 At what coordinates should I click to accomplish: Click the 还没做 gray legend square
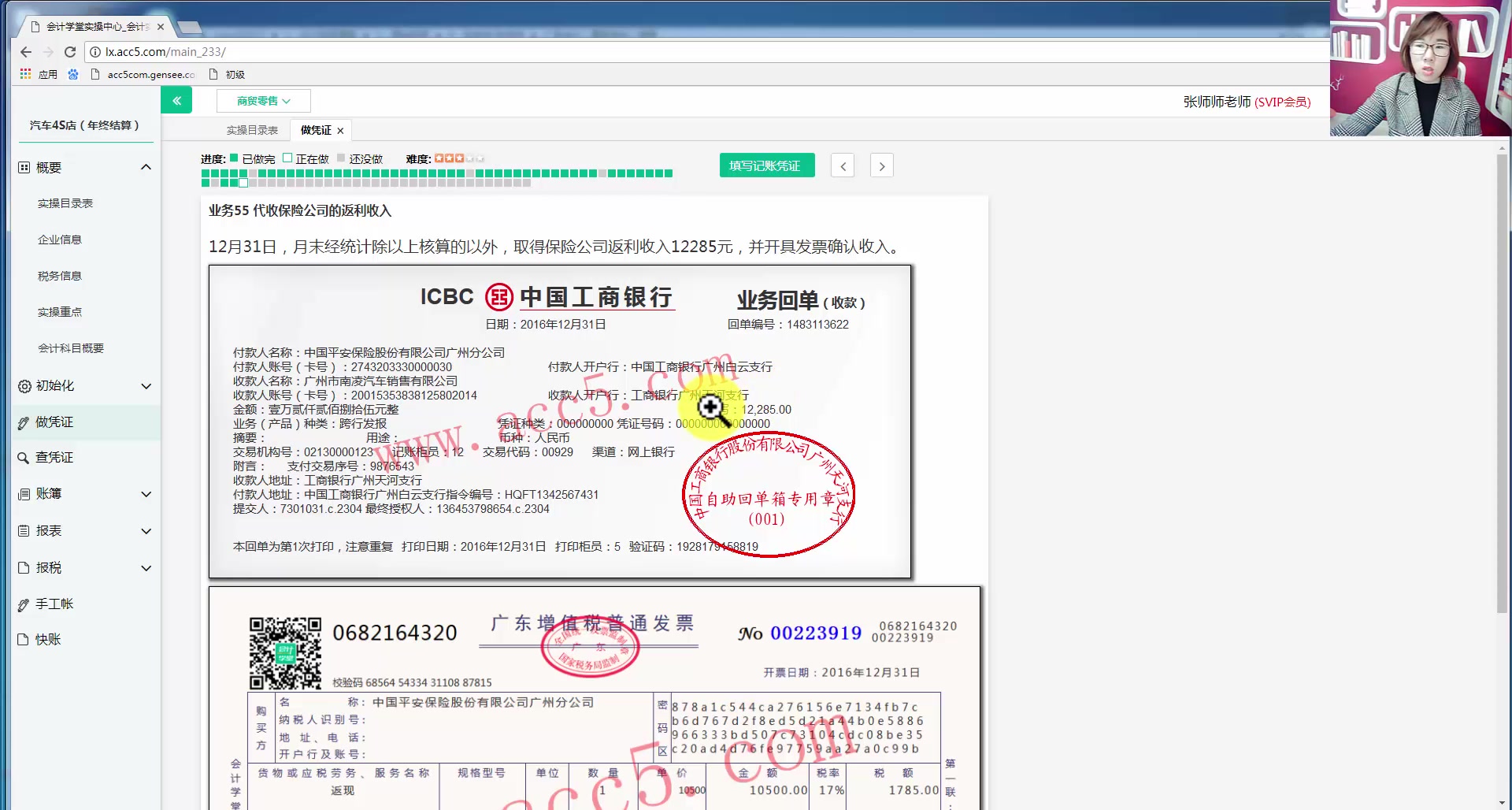(341, 158)
